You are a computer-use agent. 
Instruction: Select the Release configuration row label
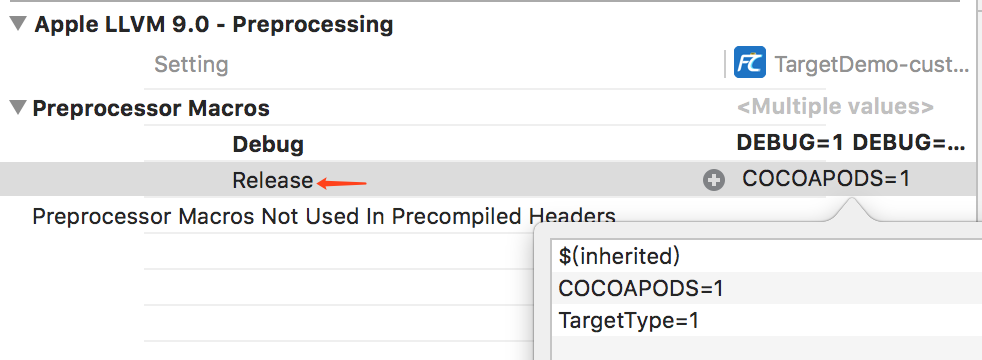click(x=272, y=180)
